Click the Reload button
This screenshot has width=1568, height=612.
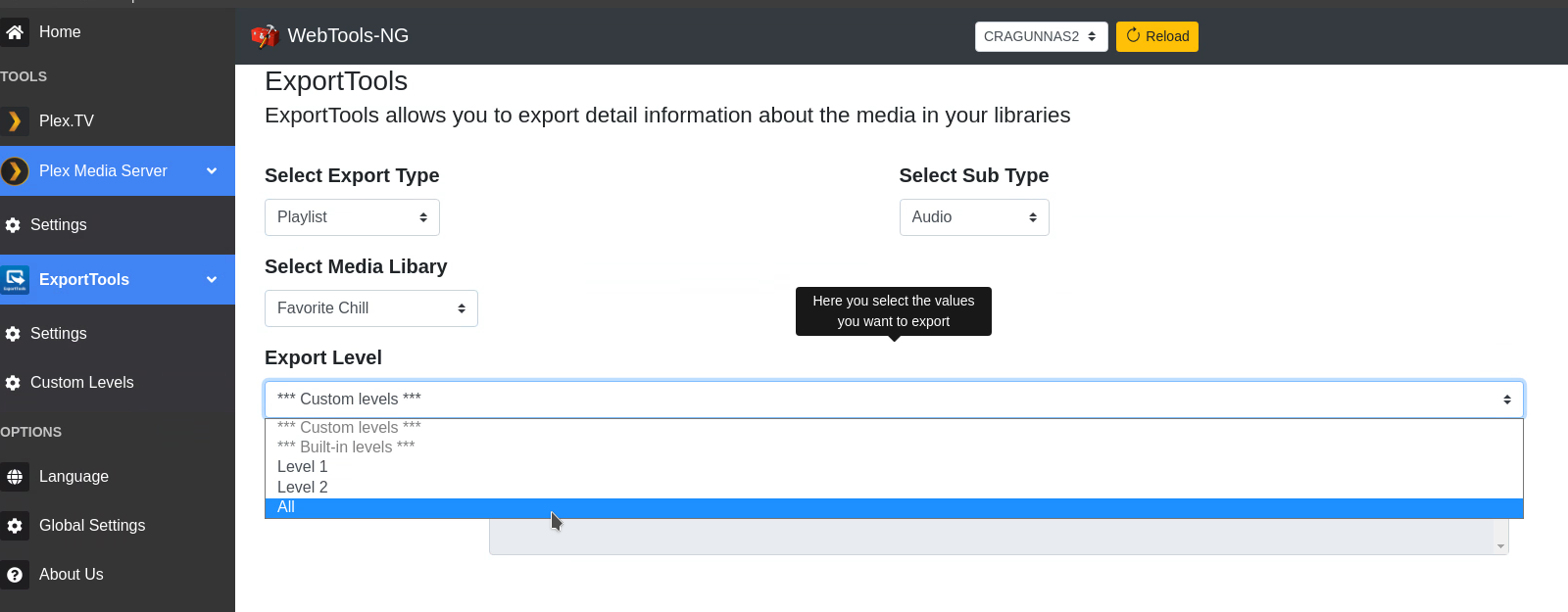1157,36
